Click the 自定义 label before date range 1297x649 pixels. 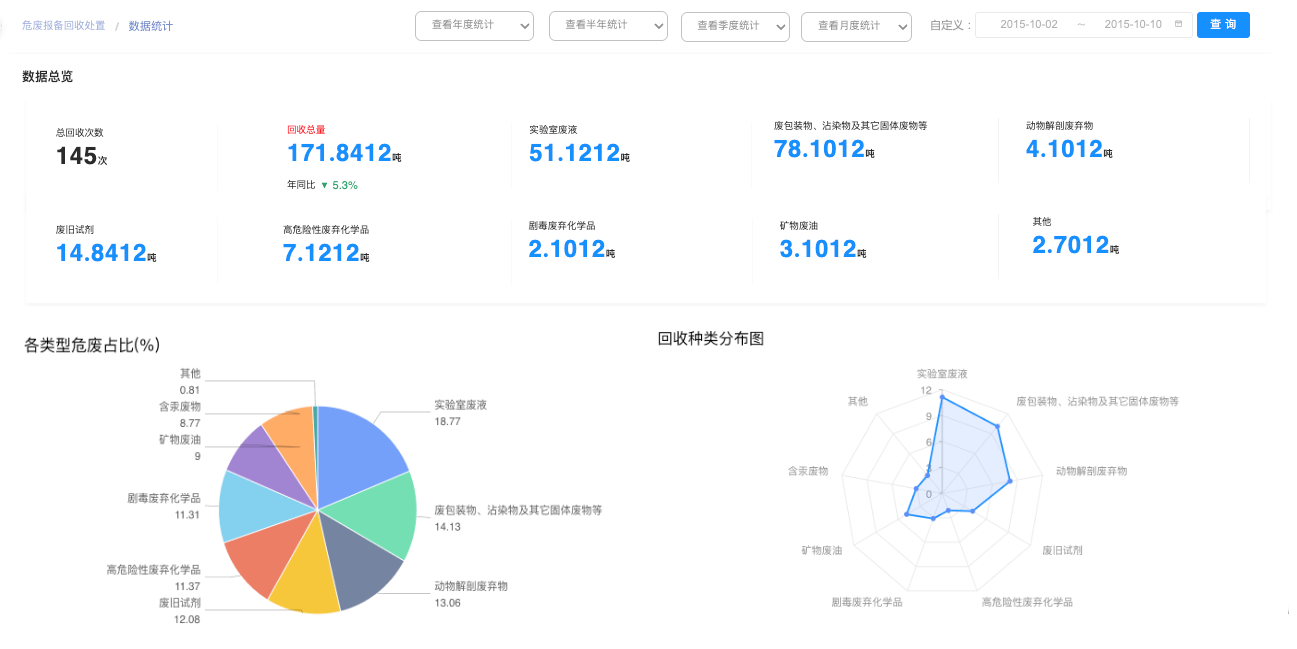coord(950,26)
